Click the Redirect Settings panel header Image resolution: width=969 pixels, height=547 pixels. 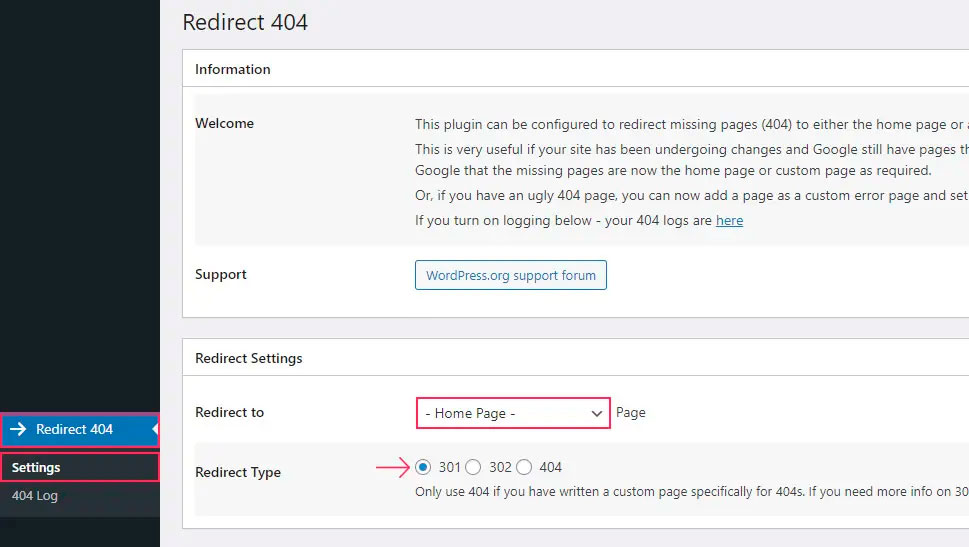tap(249, 358)
